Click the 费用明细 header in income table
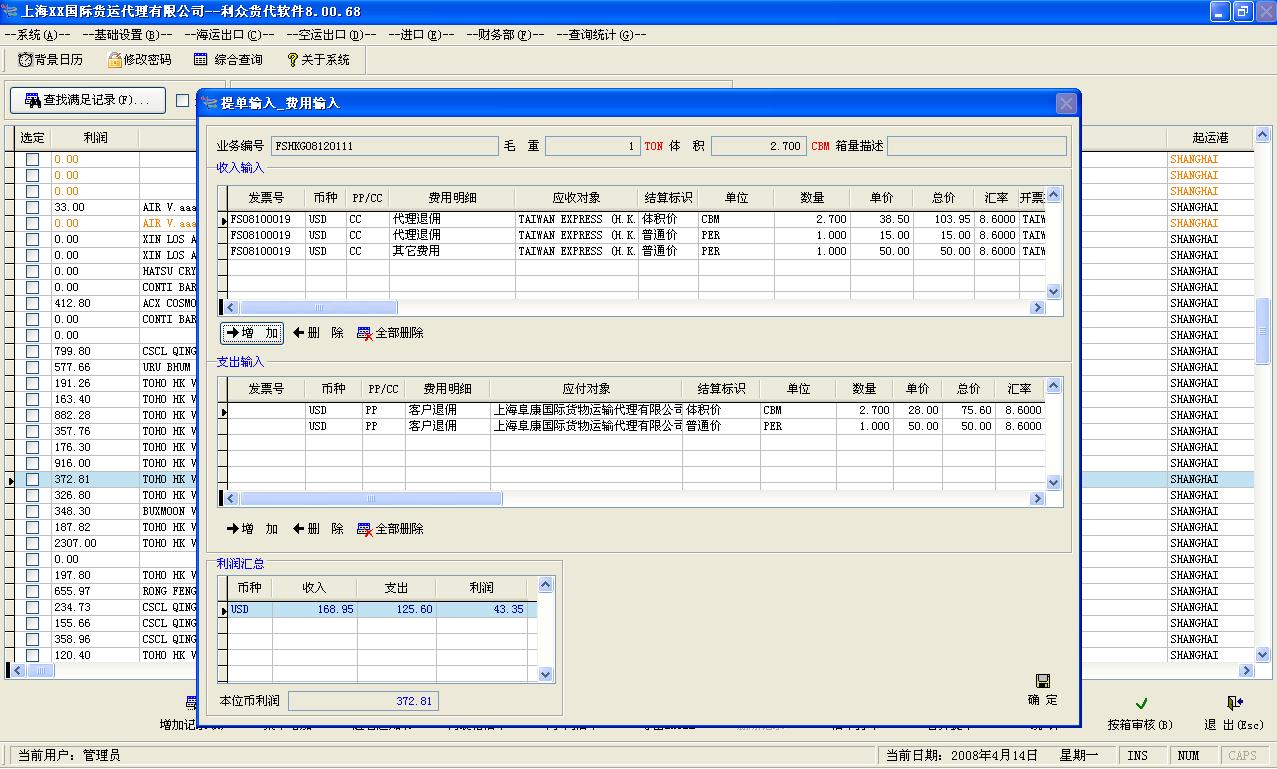Screen dimensions: 1277x769 pyautogui.click(x=452, y=198)
